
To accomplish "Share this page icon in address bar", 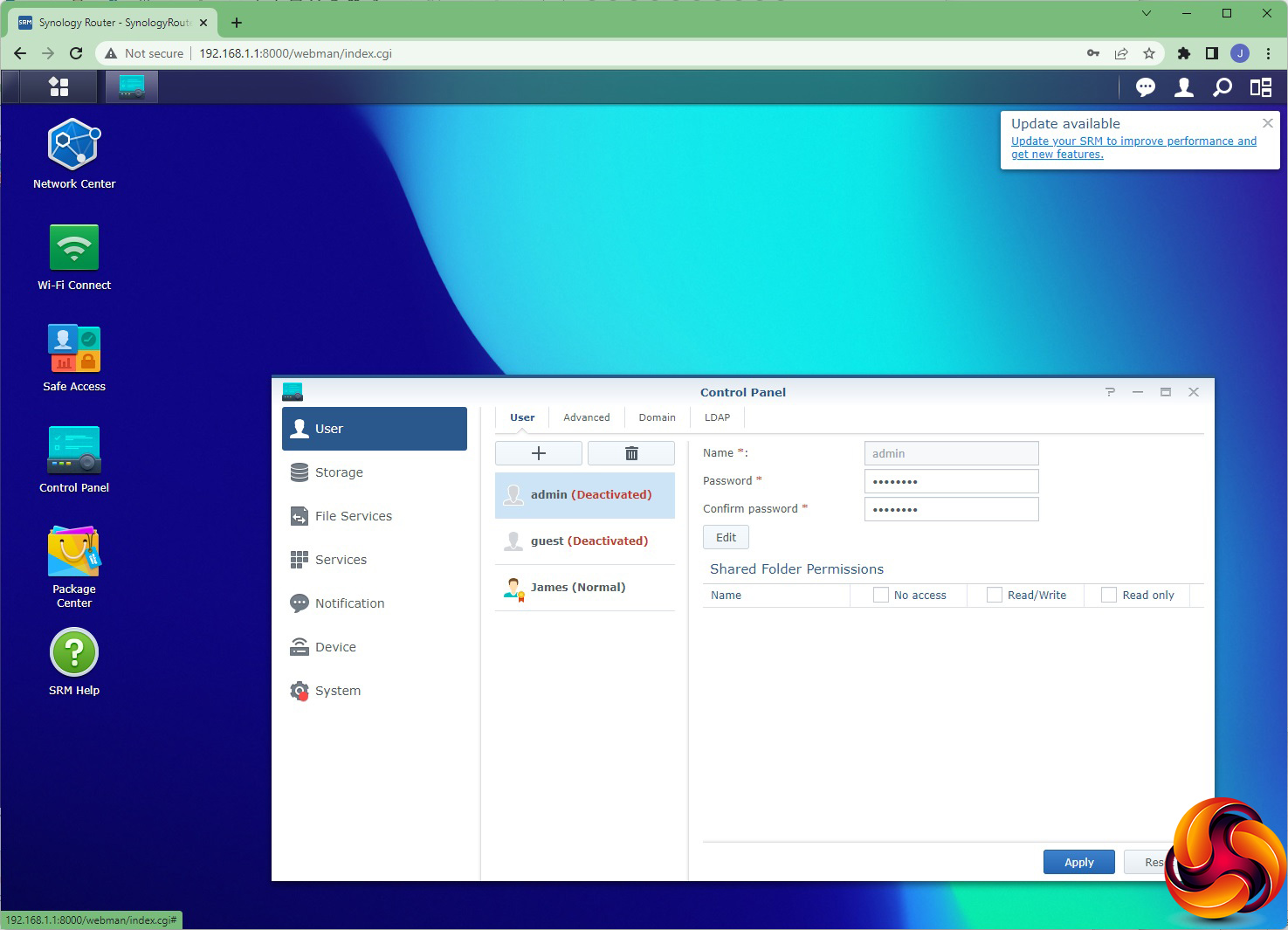I will [x=1121, y=53].
